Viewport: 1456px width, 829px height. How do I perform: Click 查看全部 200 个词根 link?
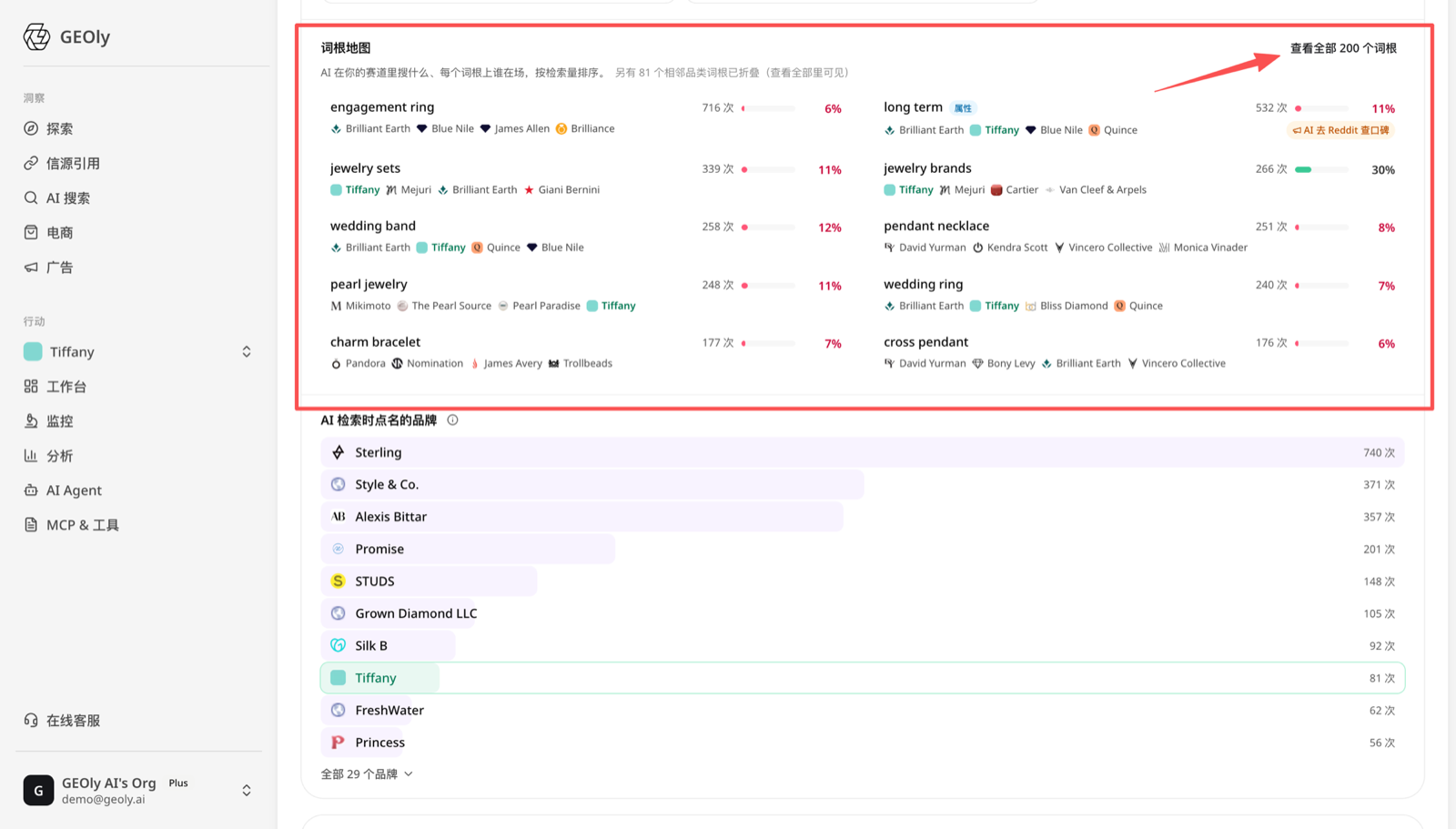pyautogui.click(x=1343, y=48)
